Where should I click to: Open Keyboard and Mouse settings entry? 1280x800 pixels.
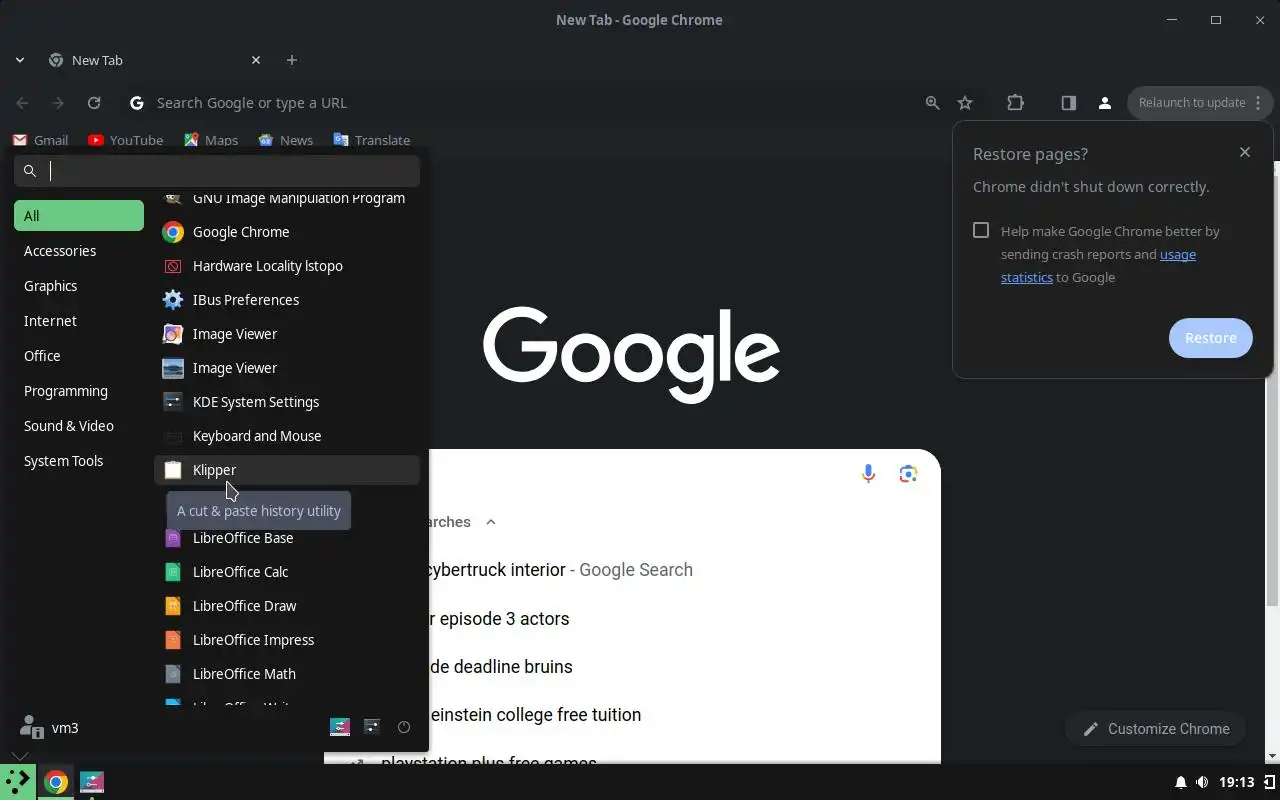[x=287, y=436]
